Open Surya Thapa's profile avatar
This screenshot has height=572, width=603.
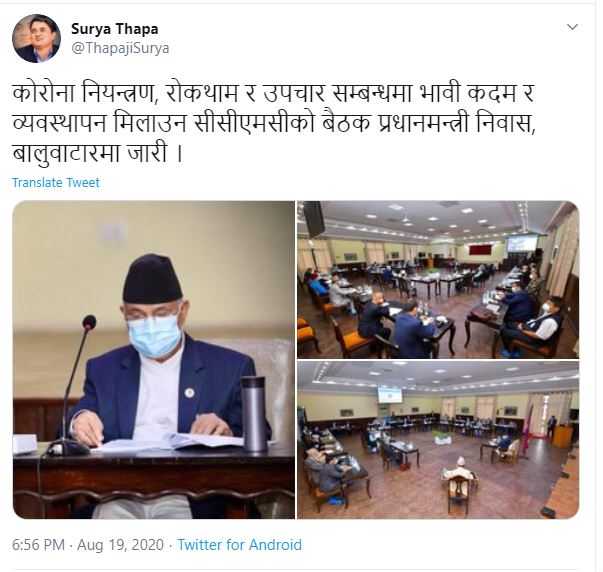coord(37,38)
